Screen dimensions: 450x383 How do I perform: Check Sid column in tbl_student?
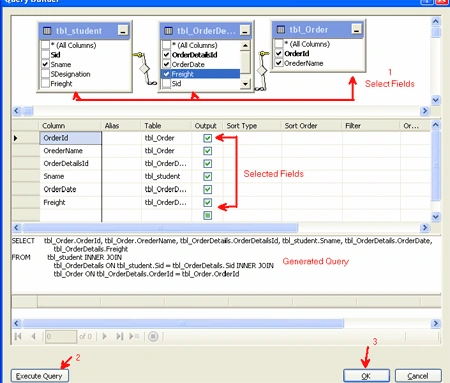click(x=45, y=54)
